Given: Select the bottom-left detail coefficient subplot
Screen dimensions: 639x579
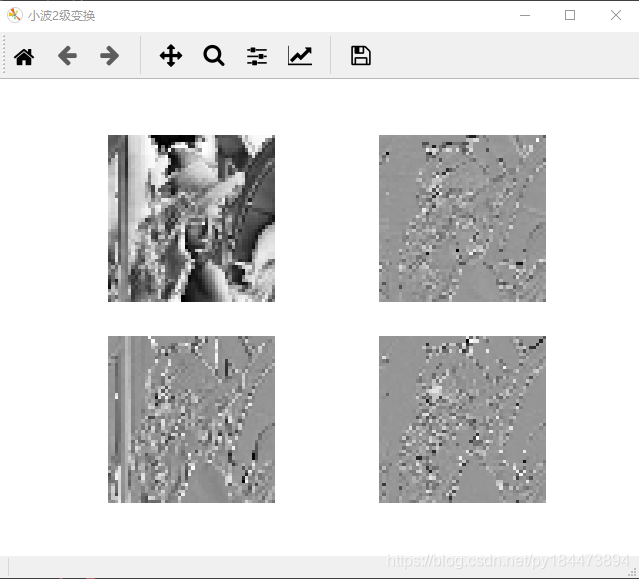Looking at the screenshot, I should pyautogui.click(x=191, y=419).
